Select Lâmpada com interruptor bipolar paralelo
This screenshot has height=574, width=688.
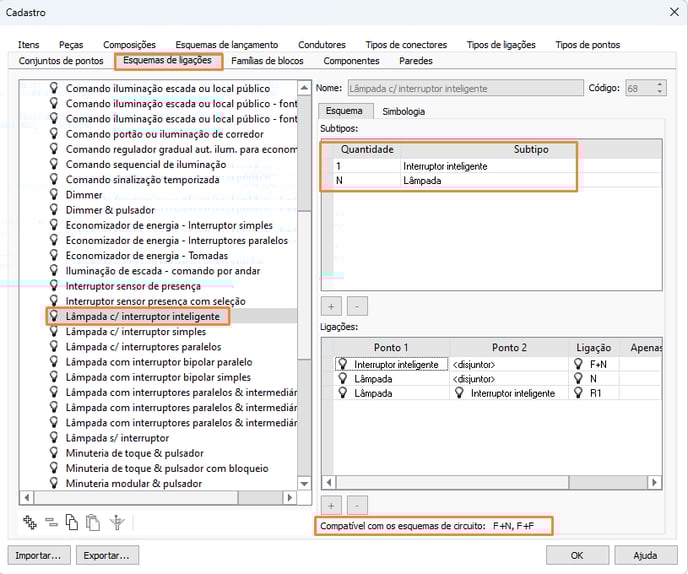tap(159, 362)
